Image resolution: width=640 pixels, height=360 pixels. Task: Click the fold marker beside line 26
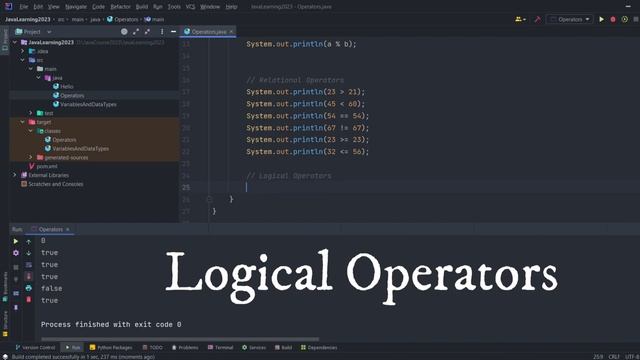point(209,199)
